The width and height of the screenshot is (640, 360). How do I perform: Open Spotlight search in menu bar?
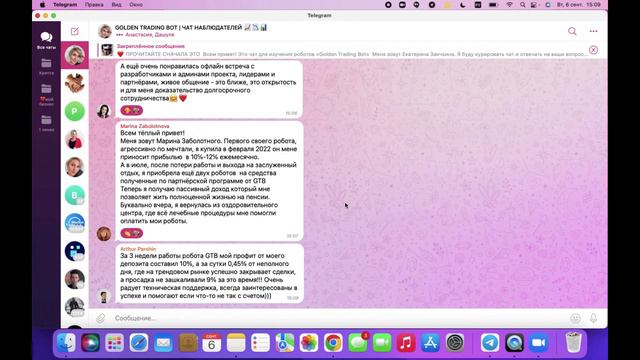522,4
